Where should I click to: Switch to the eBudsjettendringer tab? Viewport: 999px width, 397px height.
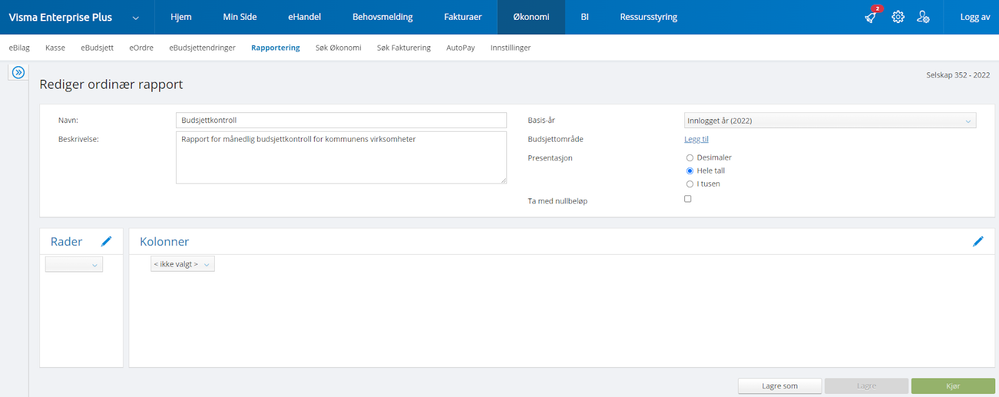pos(202,48)
